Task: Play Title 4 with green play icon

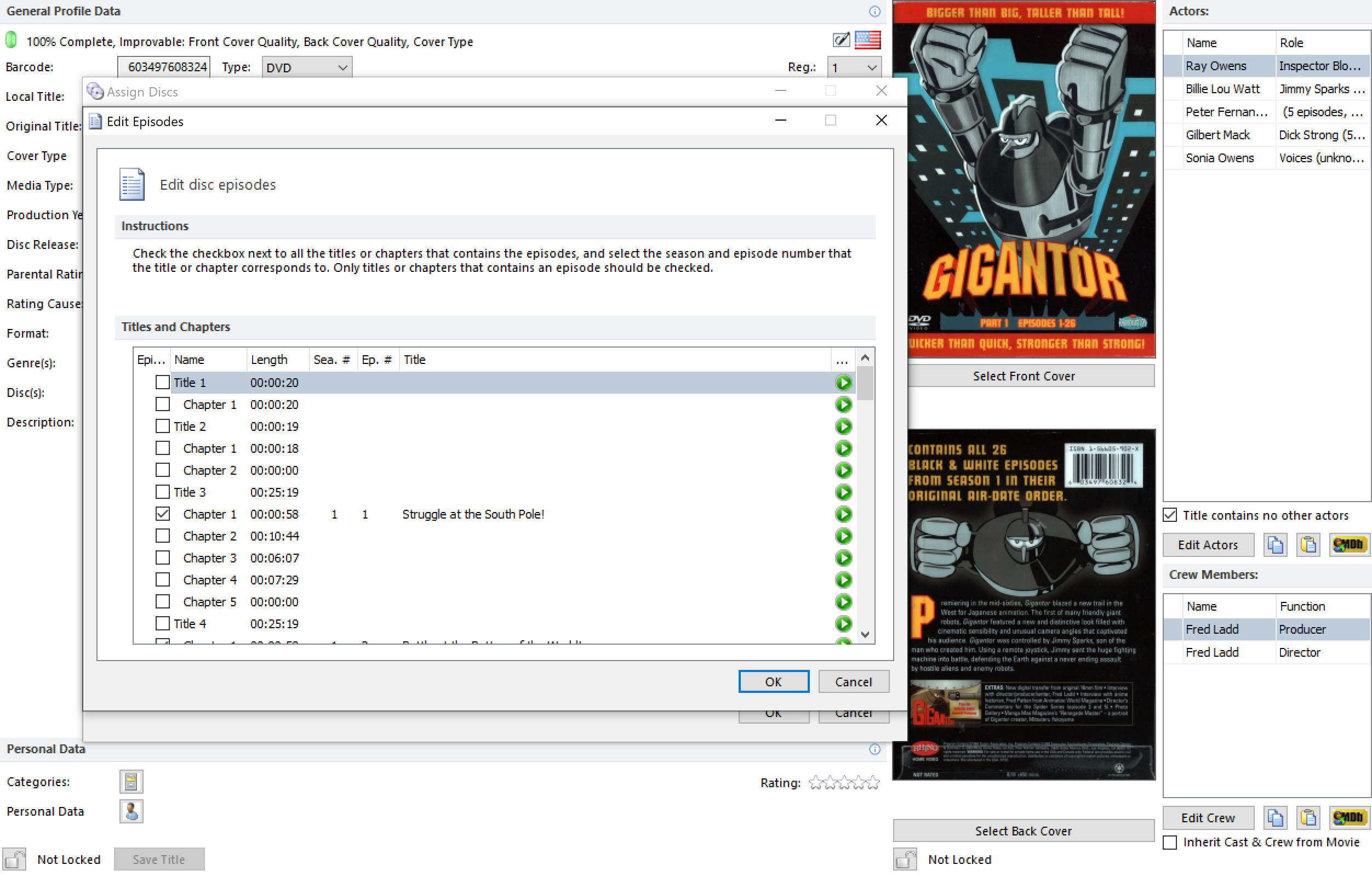Action: [x=843, y=623]
